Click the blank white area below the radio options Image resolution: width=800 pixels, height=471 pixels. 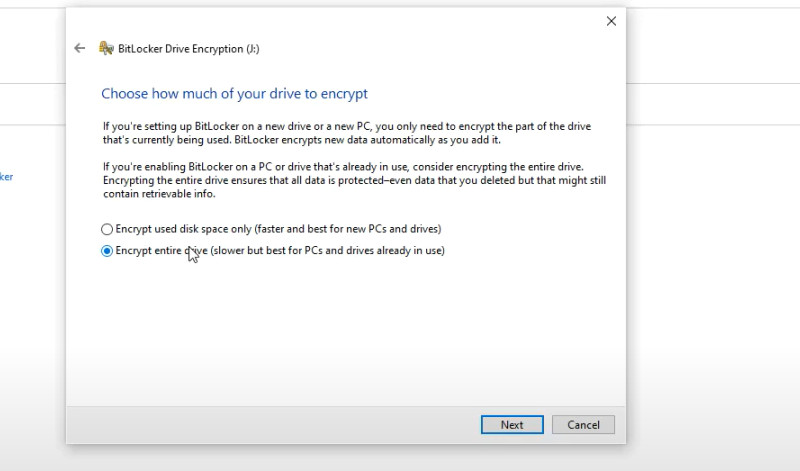[x=346, y=332]
